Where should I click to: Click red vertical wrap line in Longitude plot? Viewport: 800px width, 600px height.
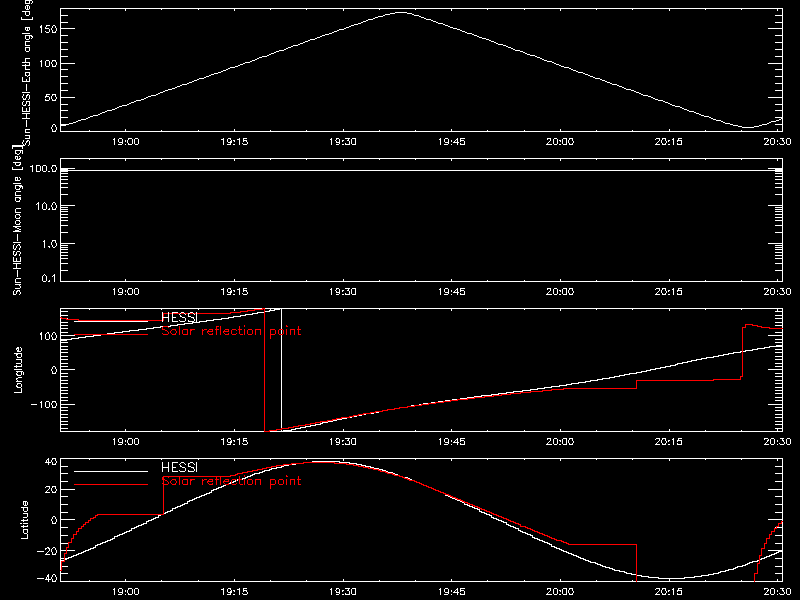pos(264,370)
